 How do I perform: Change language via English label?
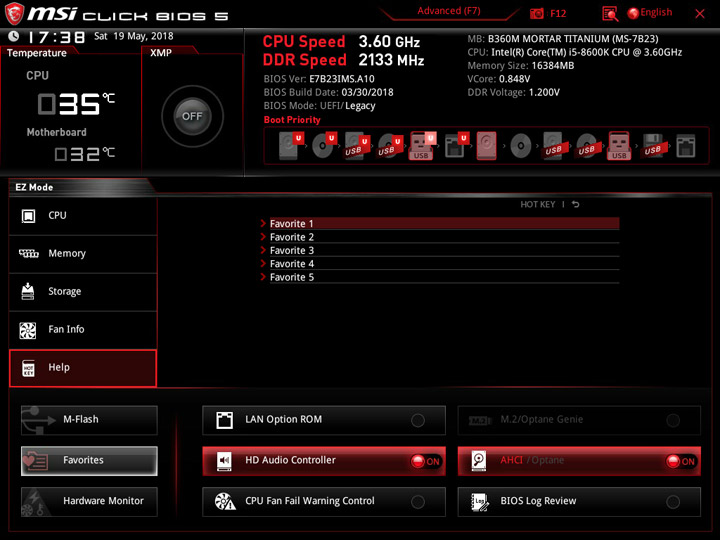coord(656,12)
